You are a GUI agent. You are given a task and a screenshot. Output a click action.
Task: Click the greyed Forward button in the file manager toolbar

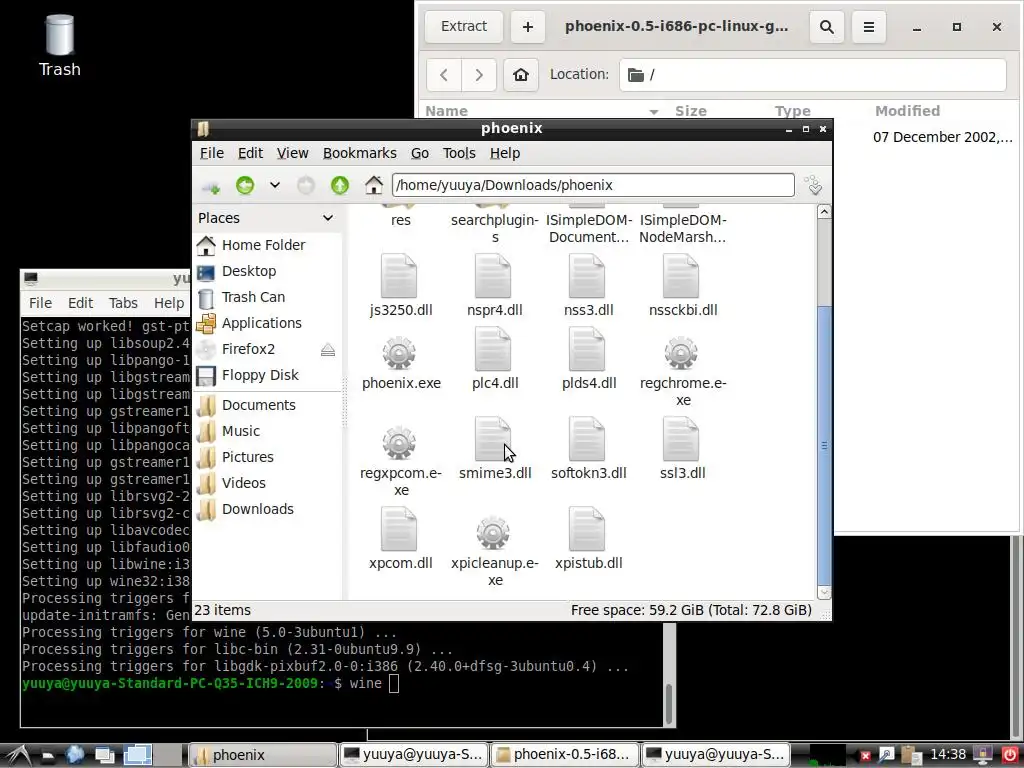306,185
